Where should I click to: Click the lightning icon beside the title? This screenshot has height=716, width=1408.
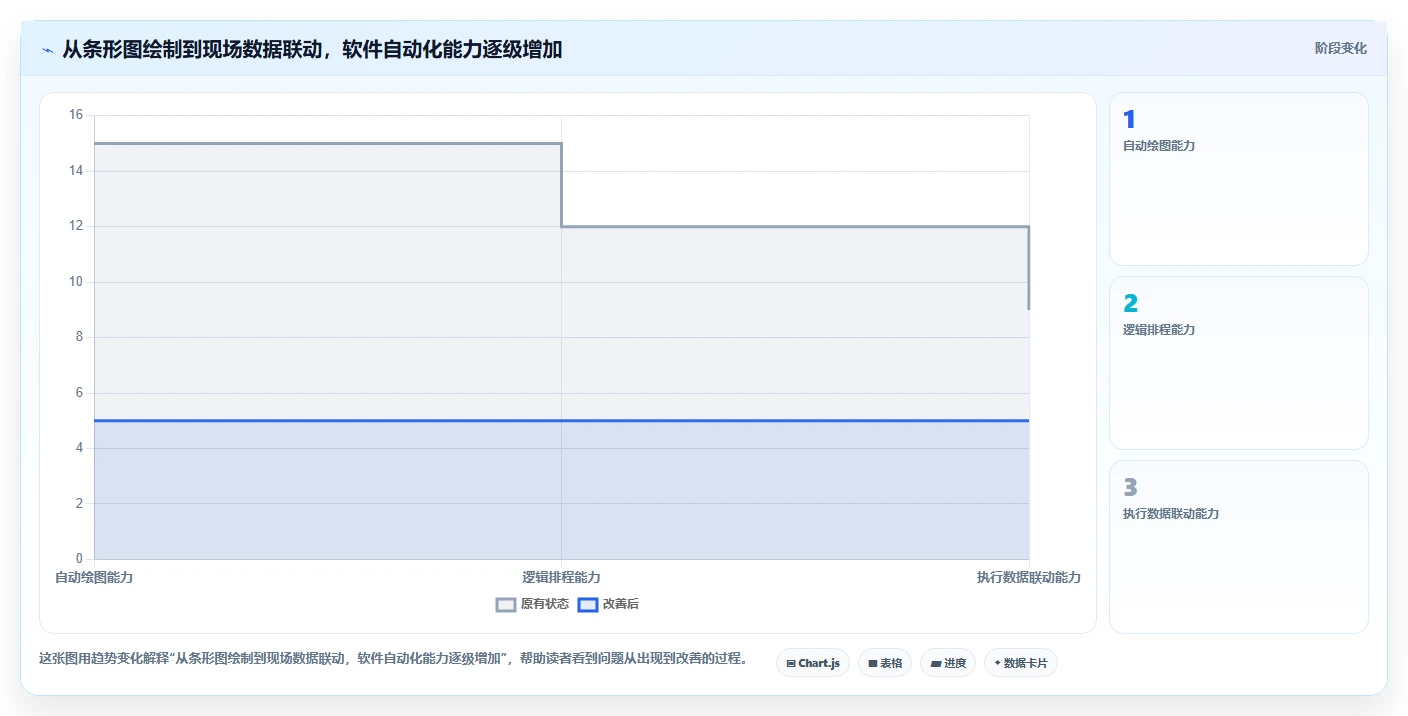[x=47, y=49]
